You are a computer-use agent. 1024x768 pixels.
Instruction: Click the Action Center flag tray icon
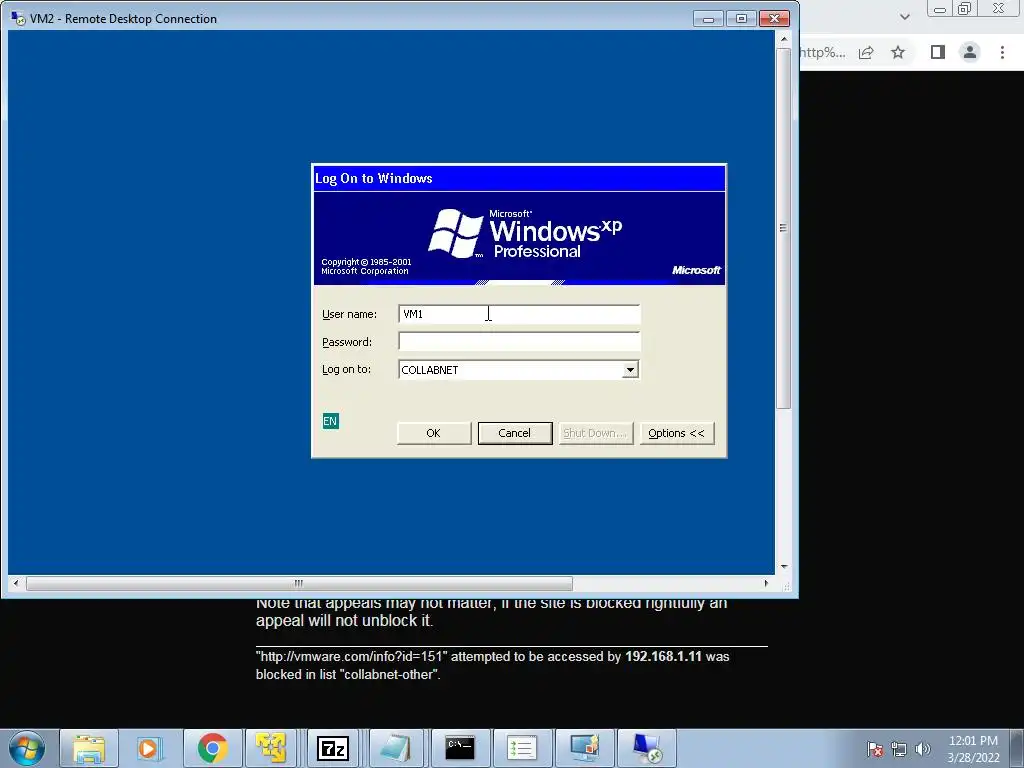(x=875, y=749)
